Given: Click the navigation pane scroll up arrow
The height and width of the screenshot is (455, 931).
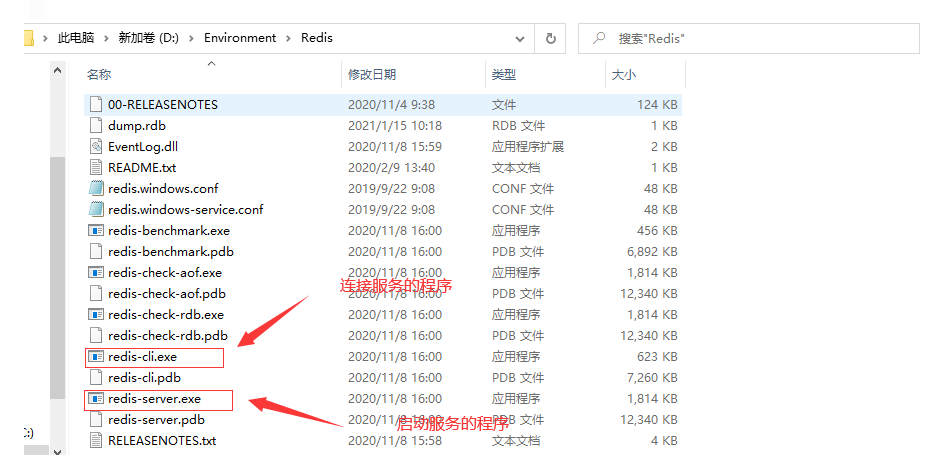Looking at the screenshot, I should point(58,70).
